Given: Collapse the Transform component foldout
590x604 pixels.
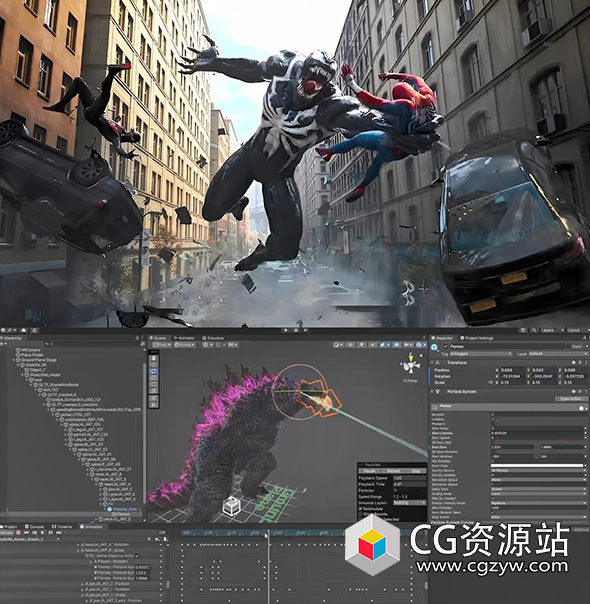Looking at the screenshot, I should pyautogui.click(x=432, y=362).
